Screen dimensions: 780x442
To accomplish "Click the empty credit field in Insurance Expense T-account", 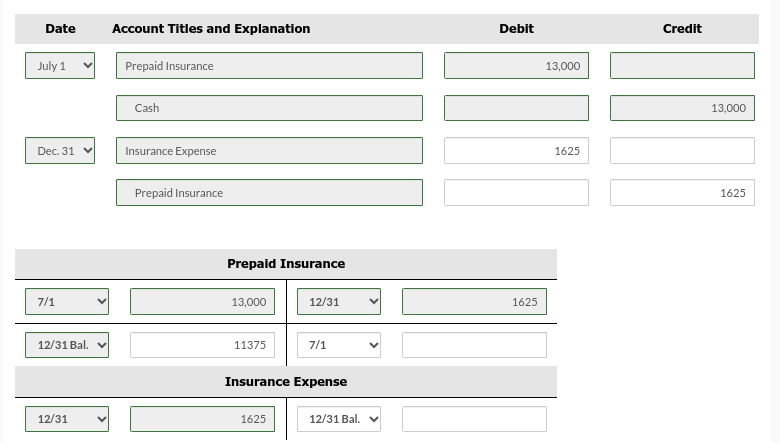I will click(474, 419).
